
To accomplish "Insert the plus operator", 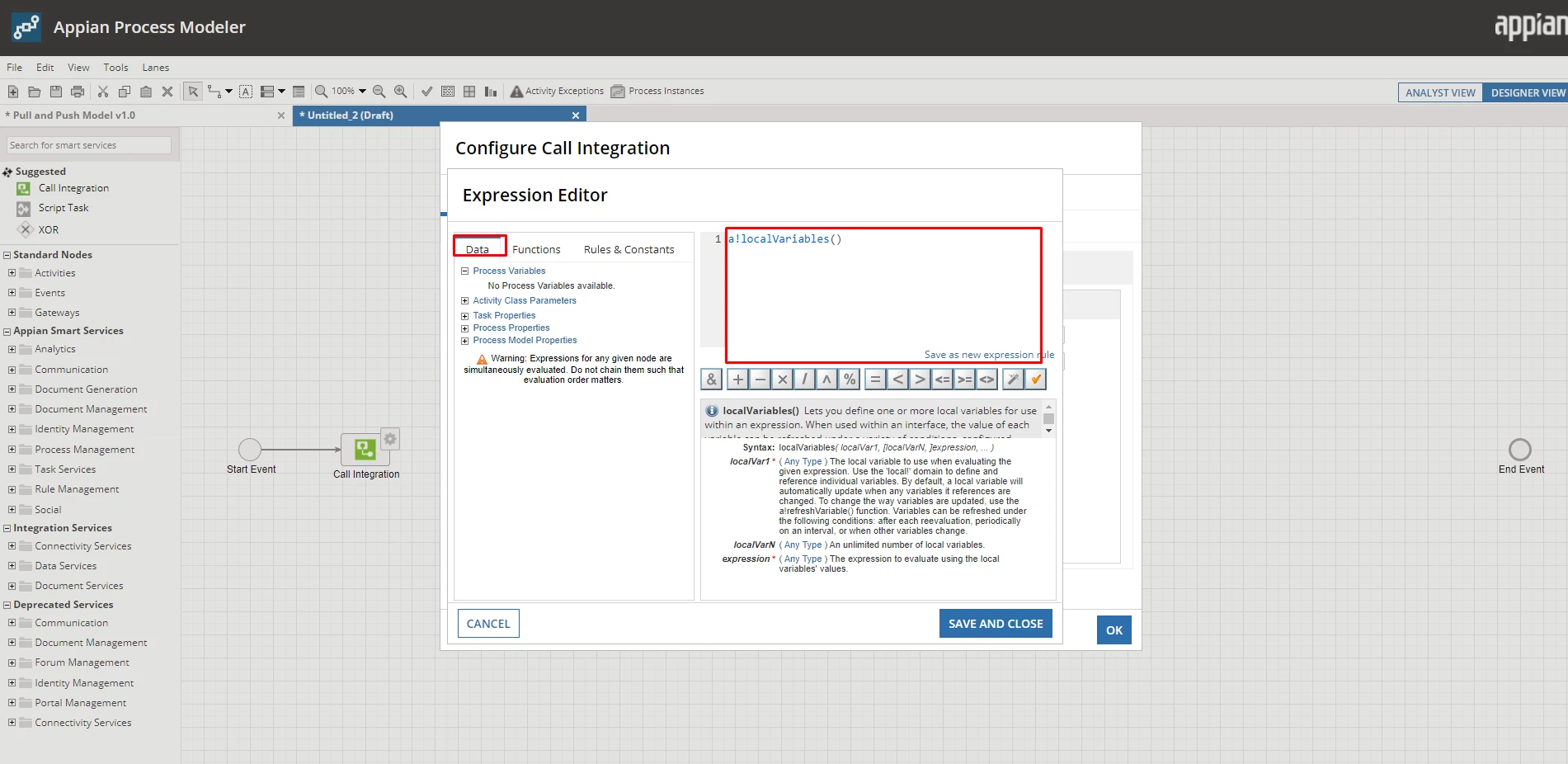I will click(738, 380).
